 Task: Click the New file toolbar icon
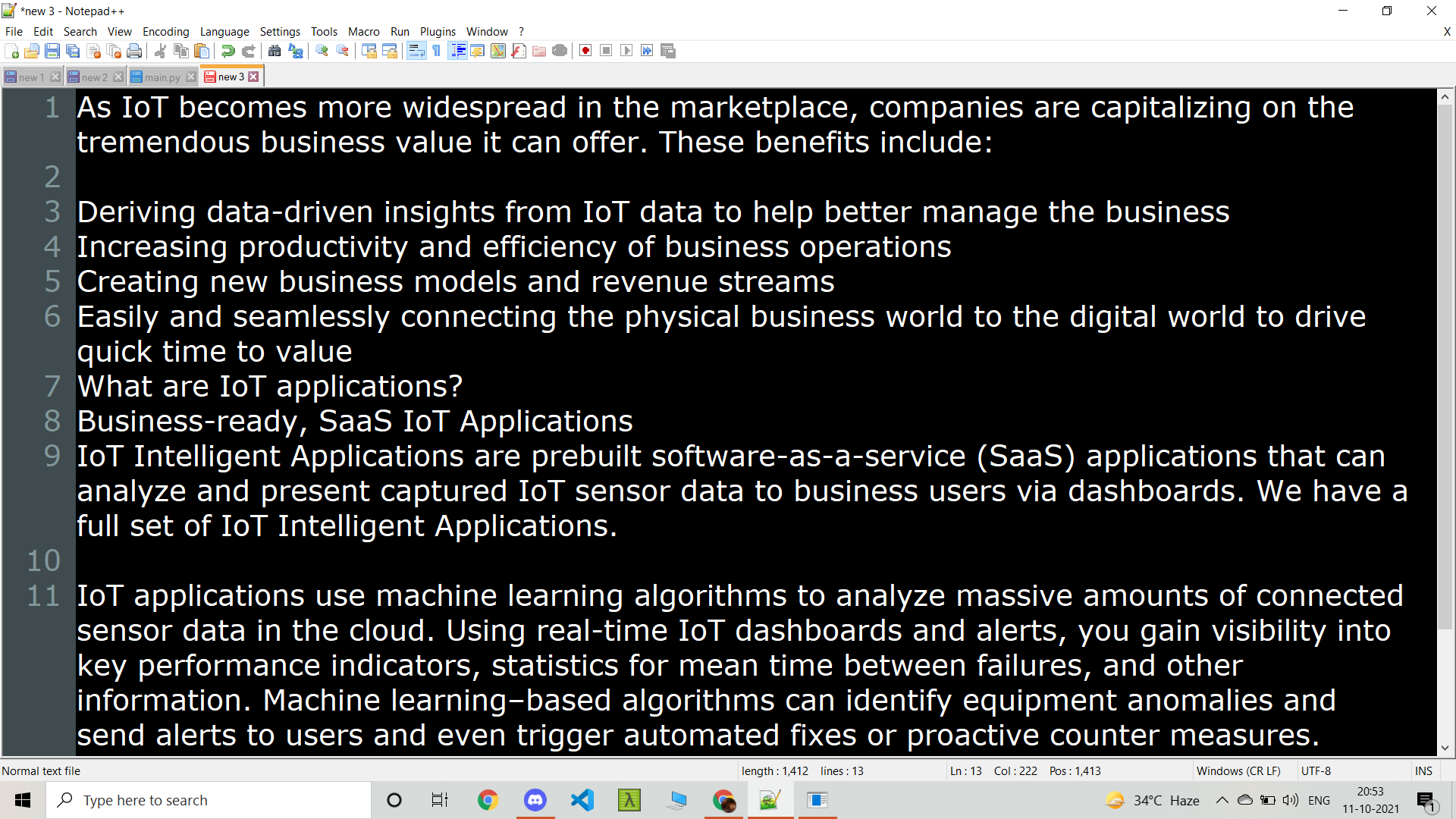12,51
